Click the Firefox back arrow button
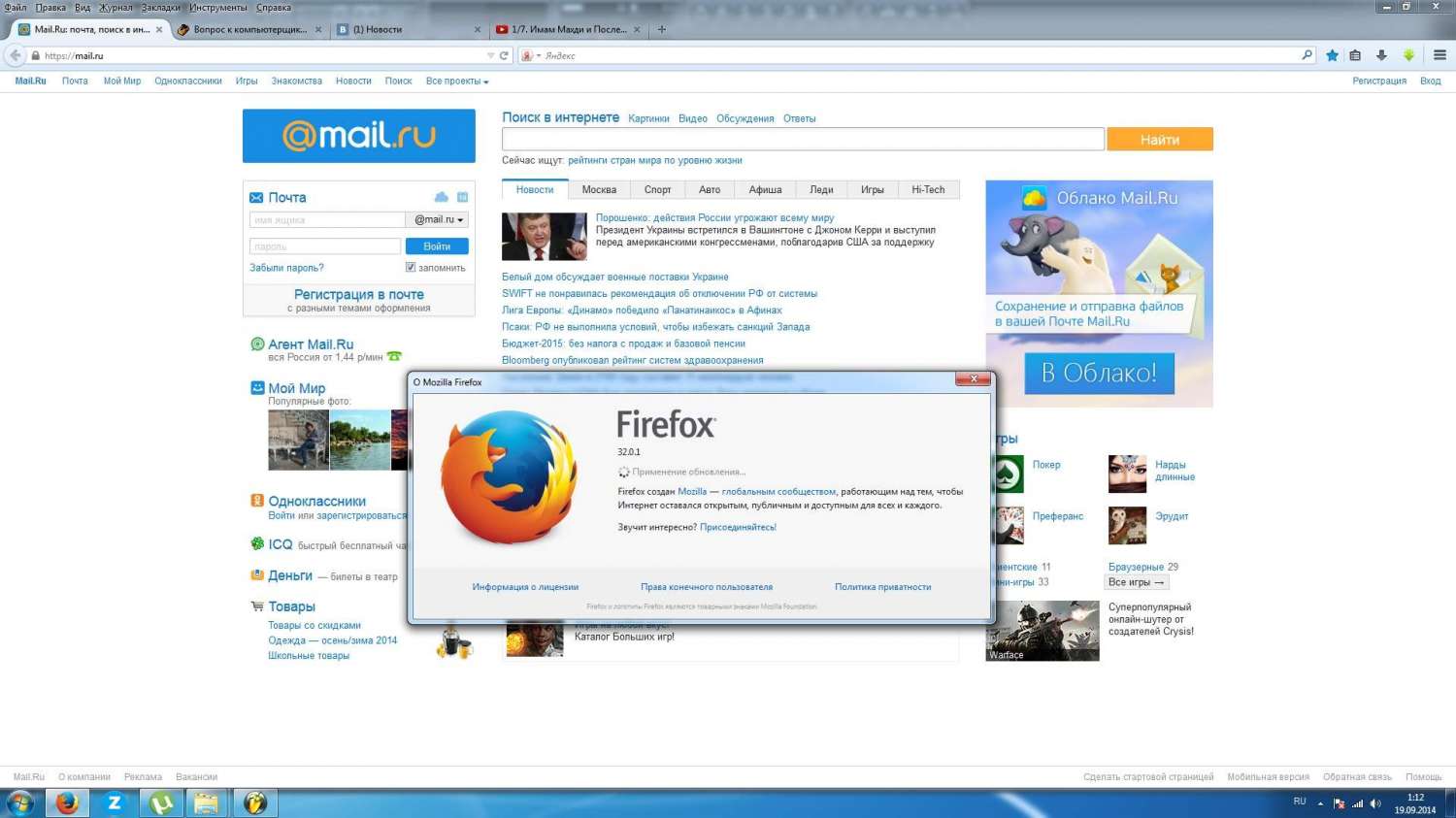The image size is (1456, 818). (x=15, y=55)
